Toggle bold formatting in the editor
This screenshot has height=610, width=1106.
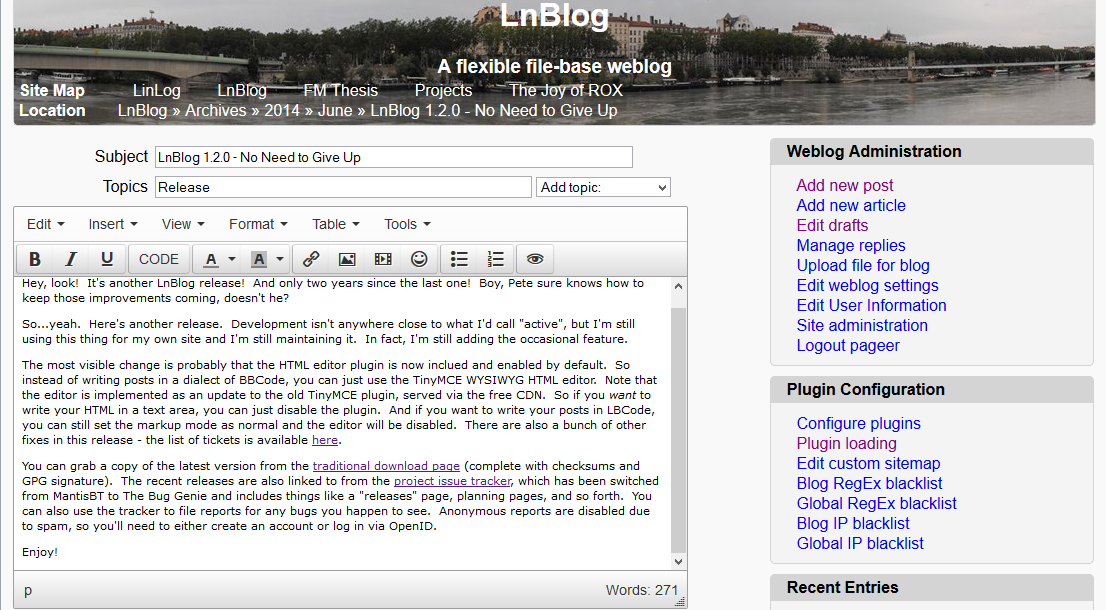[x=34, y=259]
